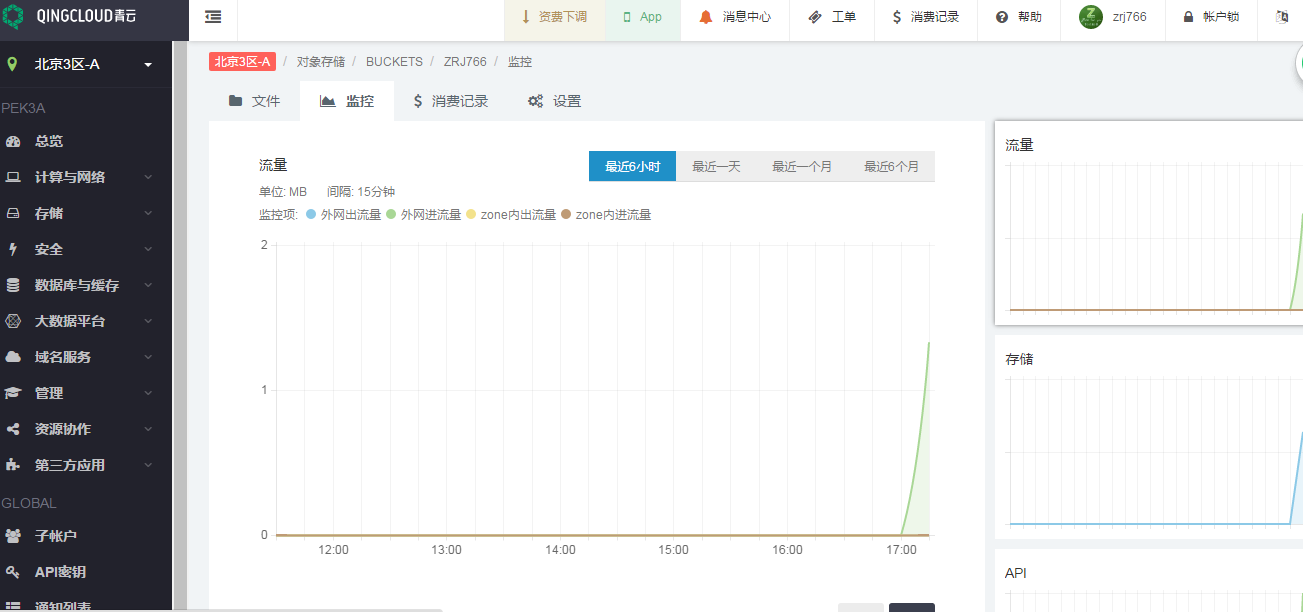Click the 域名服务 cloud icon
Screen dimensions: 1303x612
(13, 357)
